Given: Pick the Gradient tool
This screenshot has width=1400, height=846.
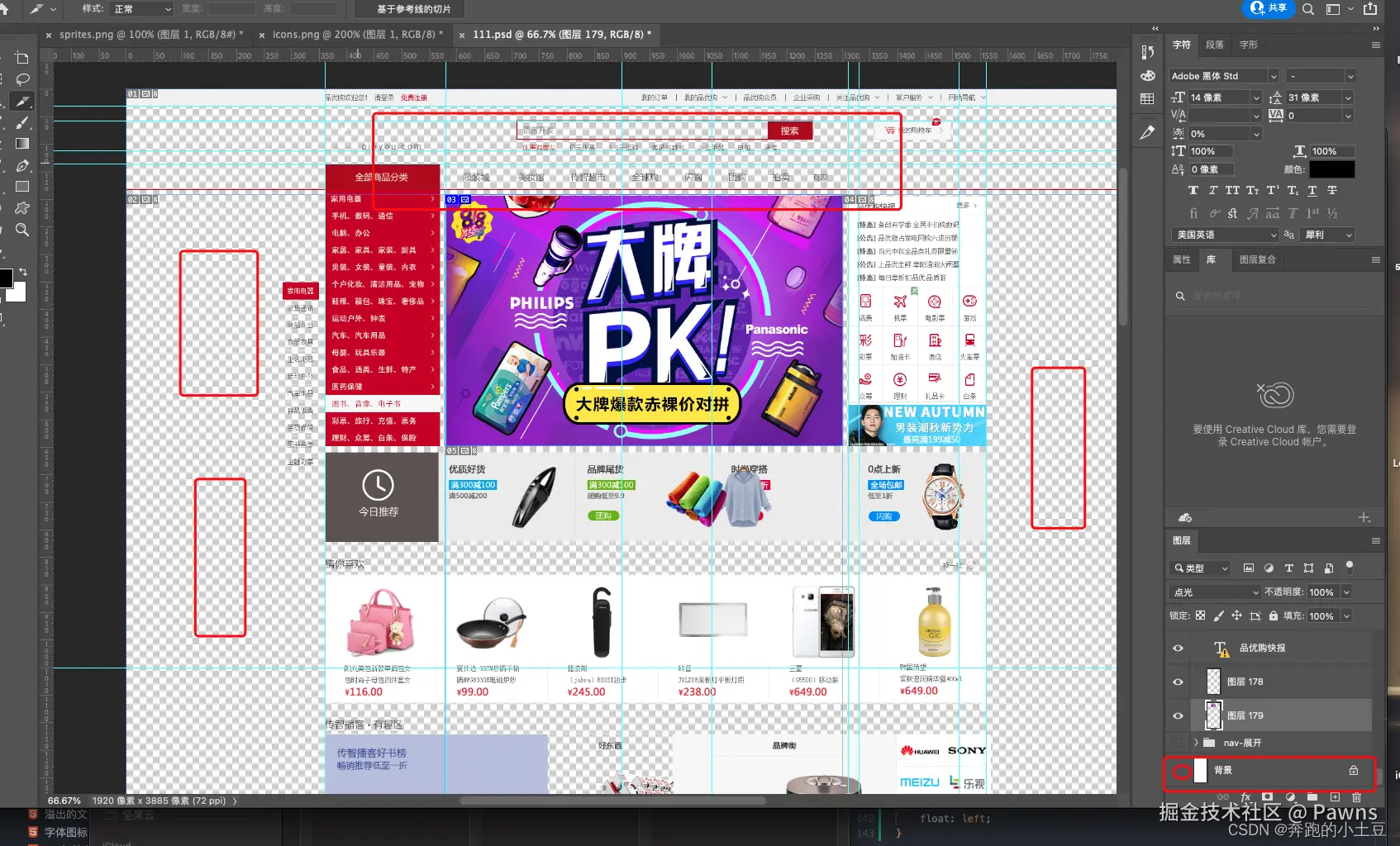Looking at the screenshot, I should coord(22,143).
